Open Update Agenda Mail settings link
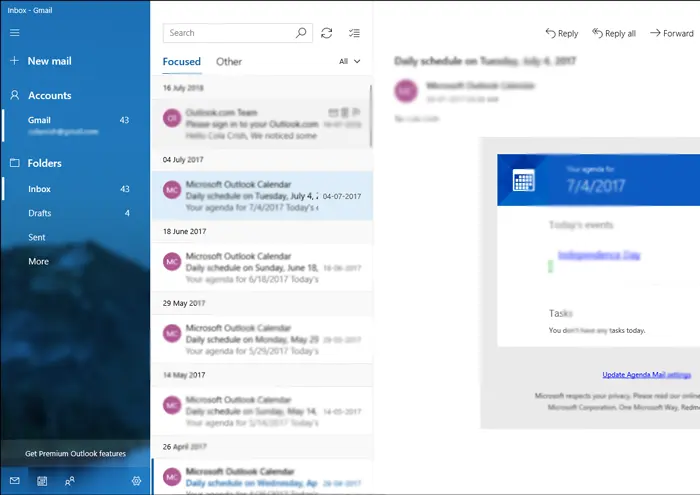Screen dimensions: 700x495 [646, 375]
